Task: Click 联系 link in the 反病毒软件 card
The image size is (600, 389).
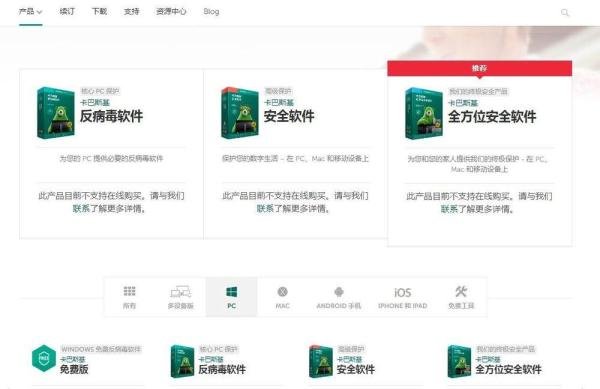Action: click(81, 209)
